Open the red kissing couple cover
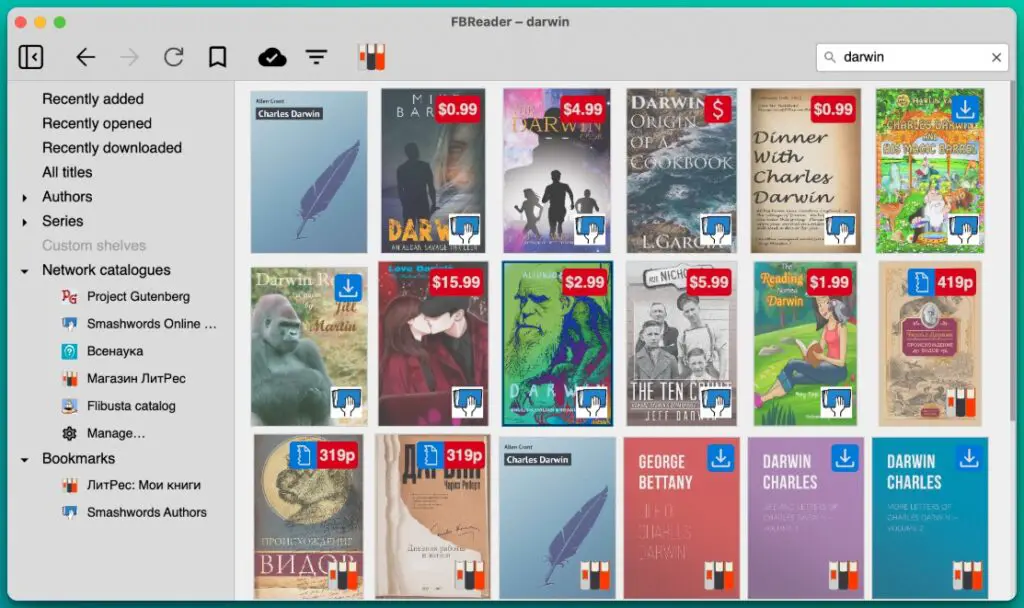 pos(433,344)
